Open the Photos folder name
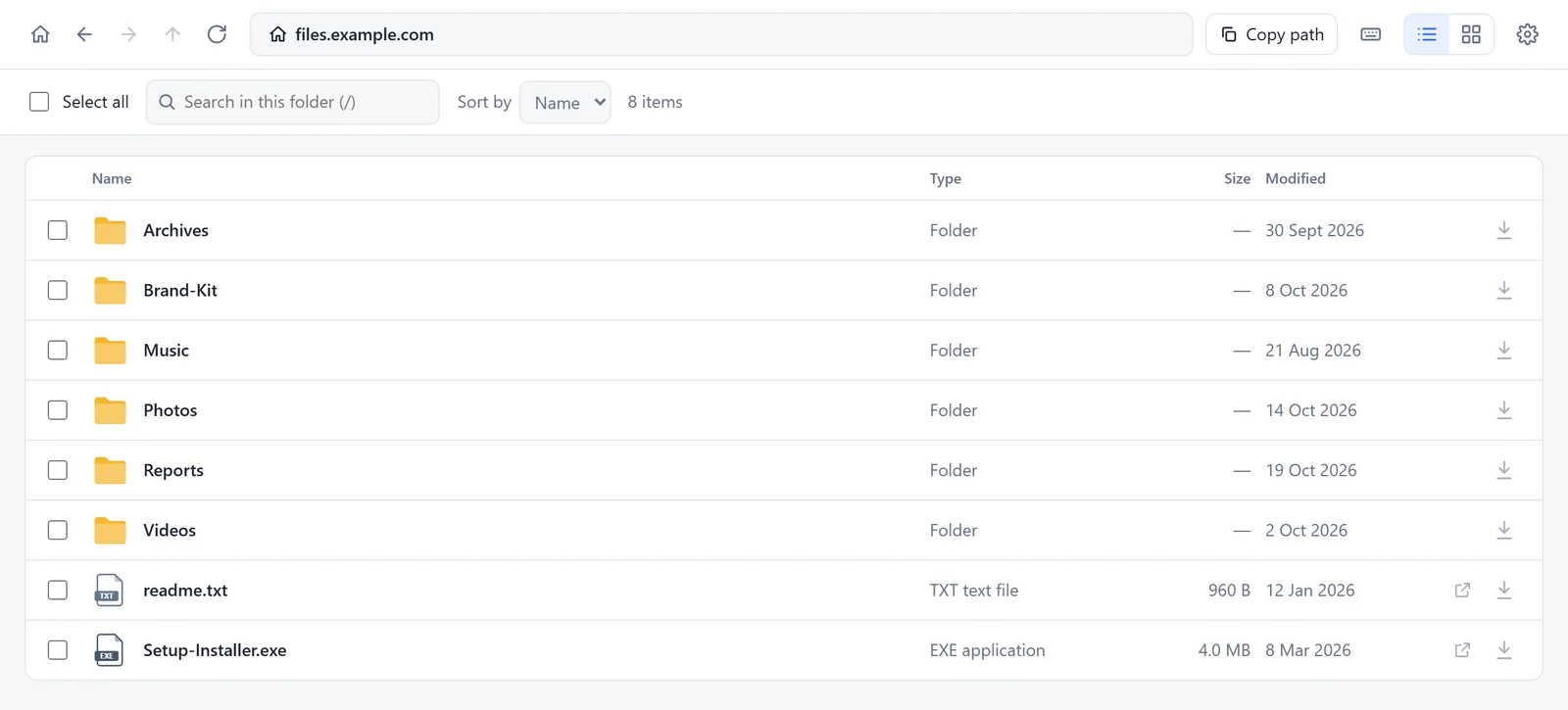This screenshot has width=1568, height=710. click(x=171, y=410)
